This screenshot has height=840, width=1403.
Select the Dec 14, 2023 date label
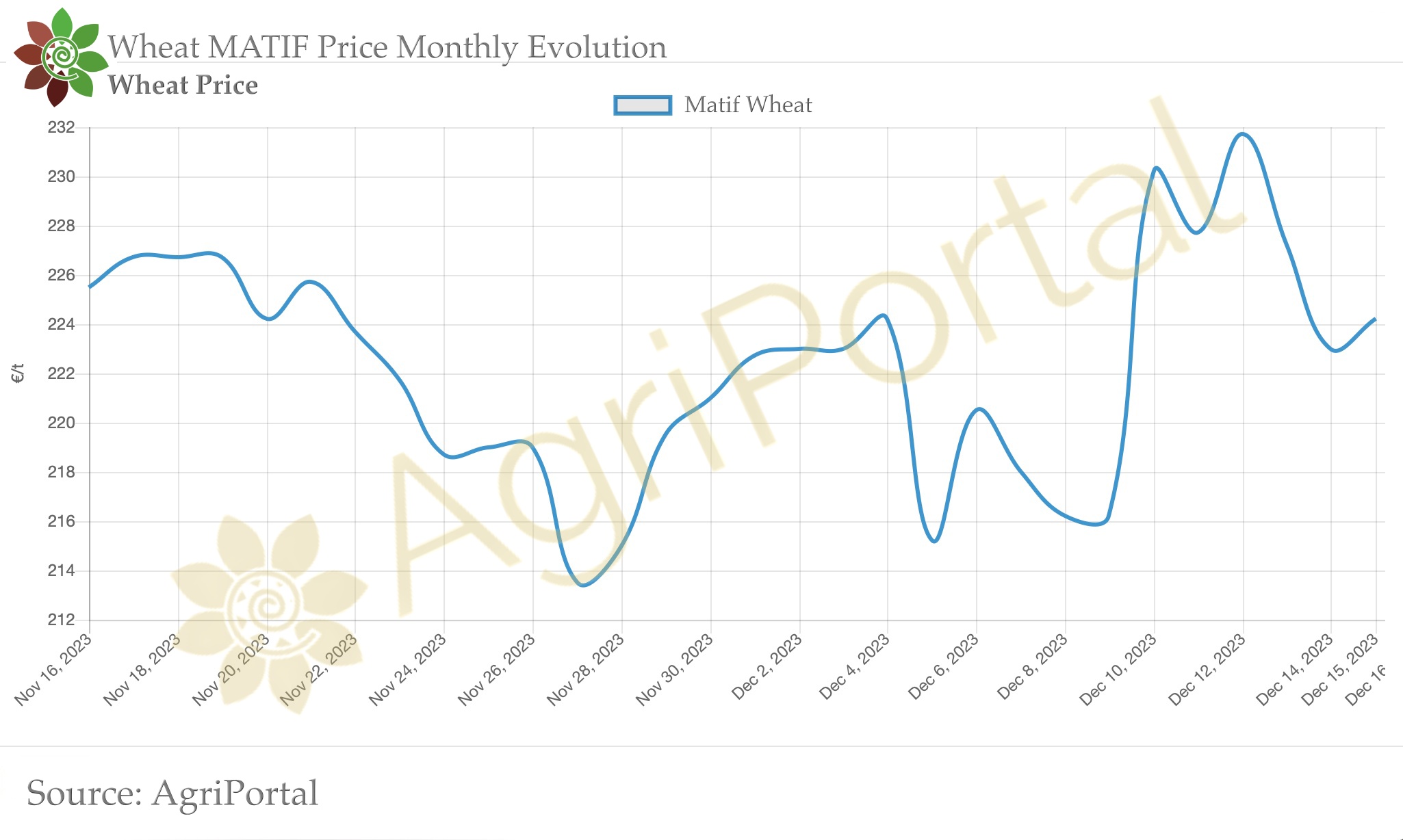[x=1296, y=668]
